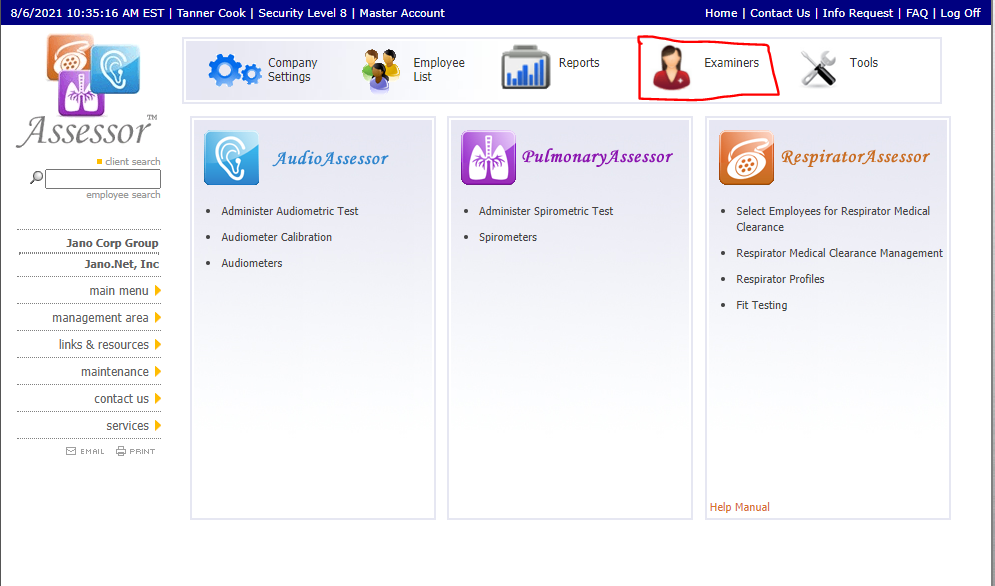Go to Home in top bar
Screen dimensions: 995x586
click(721, 13)
